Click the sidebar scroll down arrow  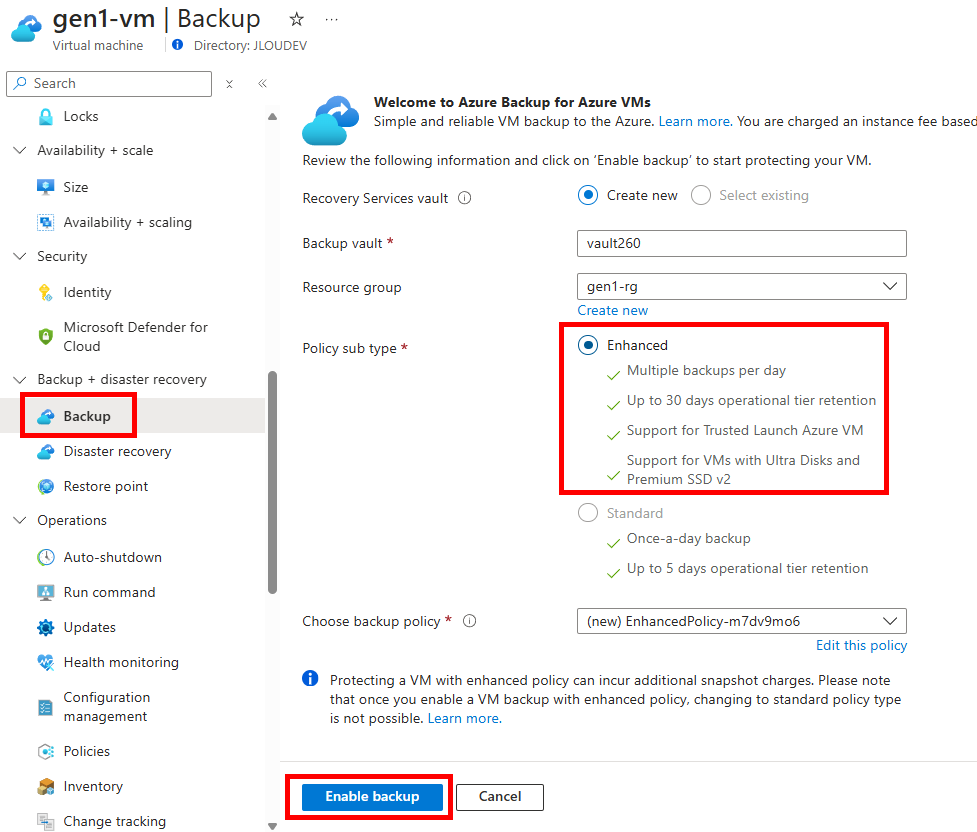pyautogui.click(x=272, y=826)
